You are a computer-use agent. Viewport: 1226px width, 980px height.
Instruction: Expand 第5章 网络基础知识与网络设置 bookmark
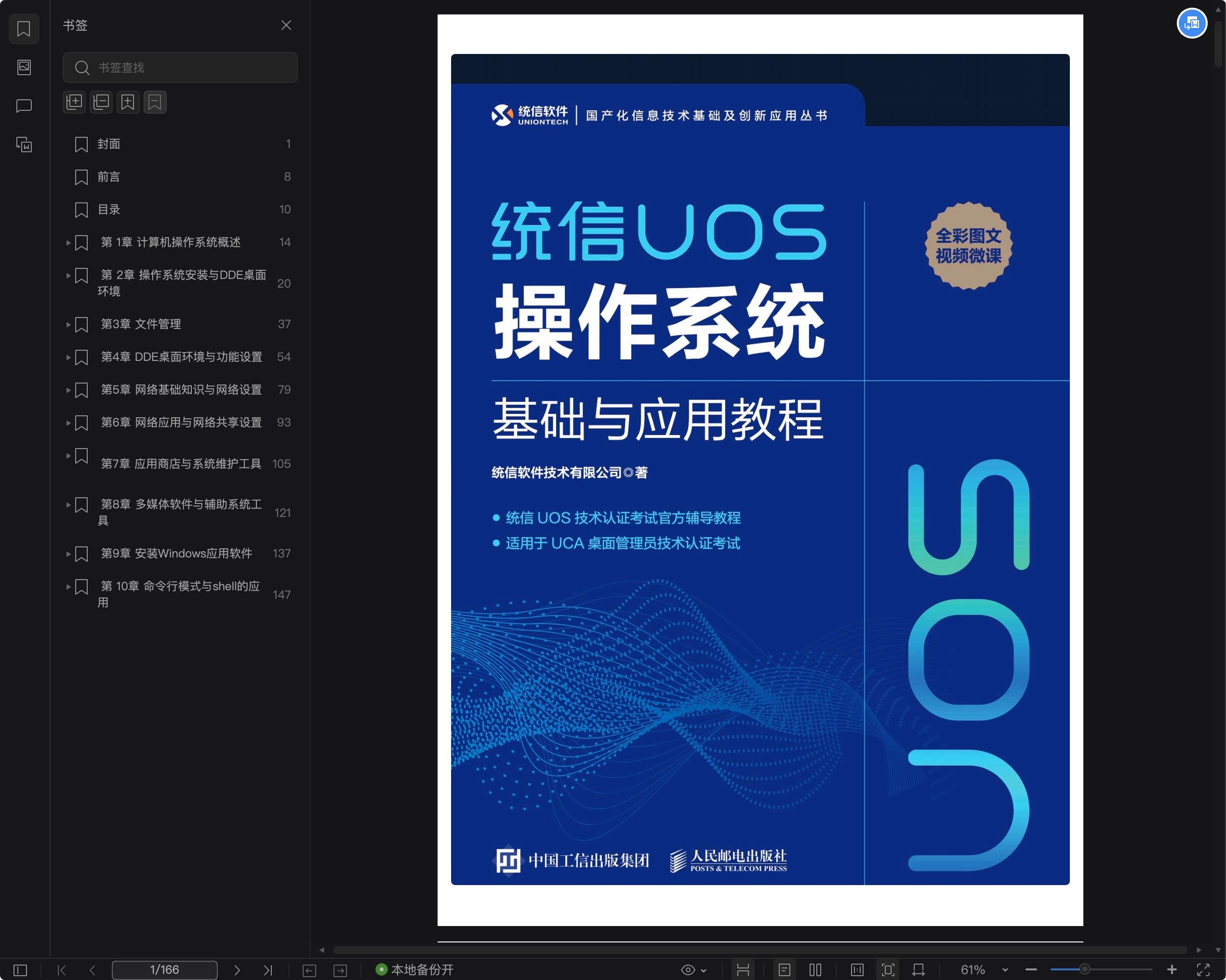(x=68, y=390)
